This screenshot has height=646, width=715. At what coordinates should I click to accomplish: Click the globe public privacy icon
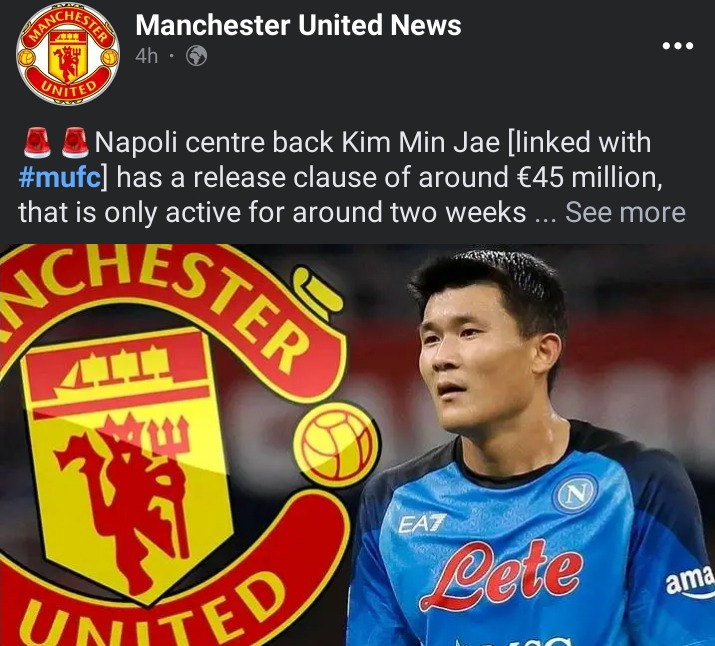point(197,57)
